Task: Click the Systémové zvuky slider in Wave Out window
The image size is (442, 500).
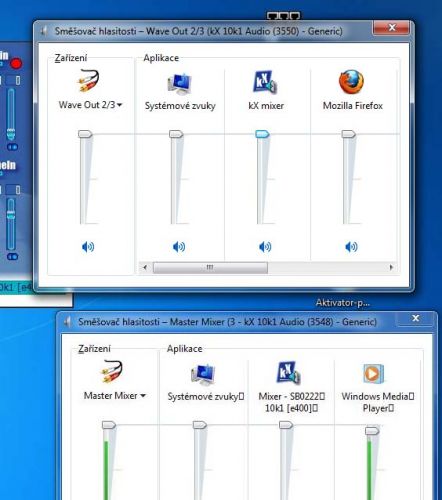Action: point(176,134)
